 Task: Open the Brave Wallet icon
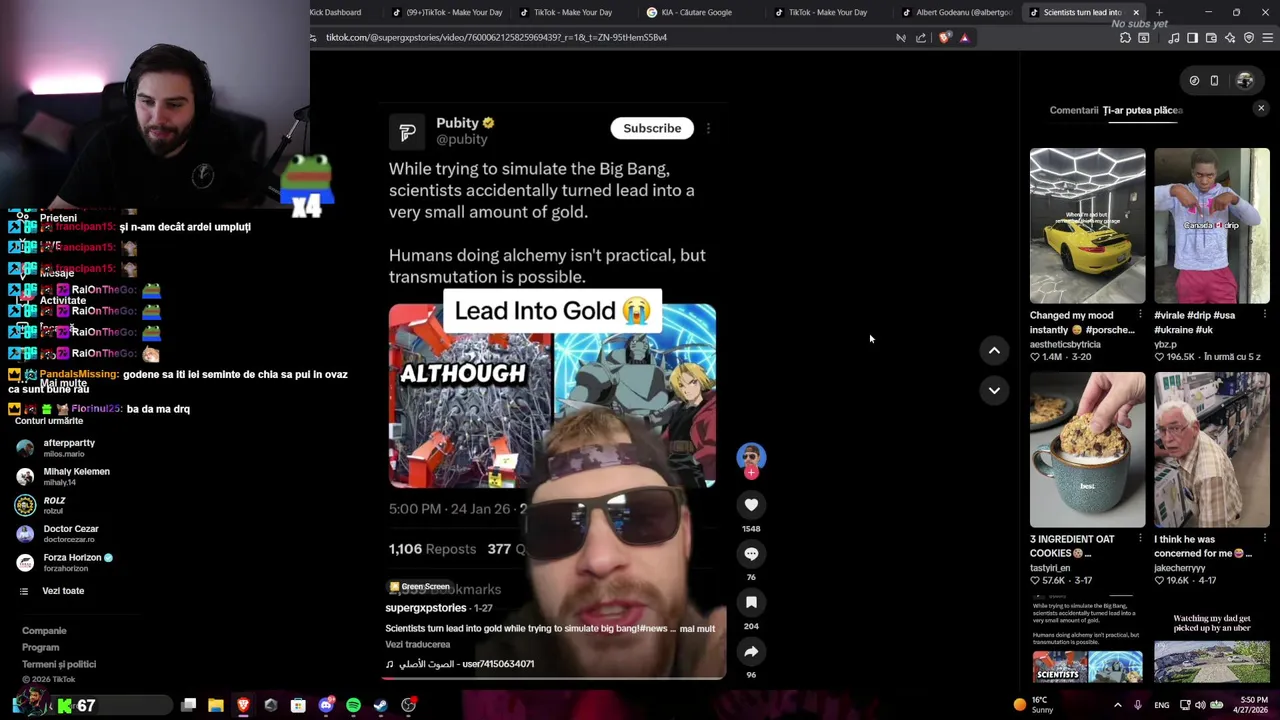click(x=1211, y=38)
